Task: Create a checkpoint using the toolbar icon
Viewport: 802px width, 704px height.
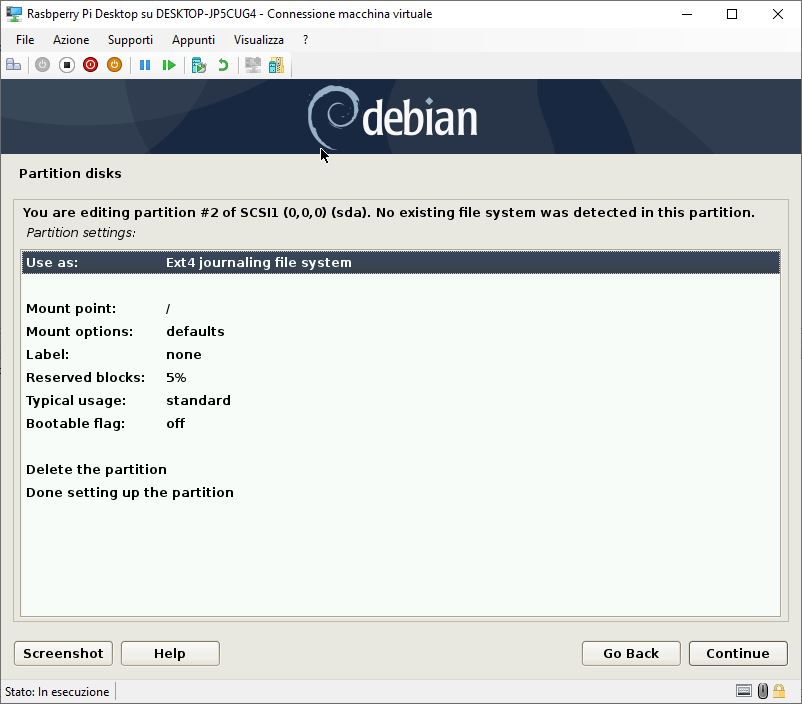Action: pos(198,65)
